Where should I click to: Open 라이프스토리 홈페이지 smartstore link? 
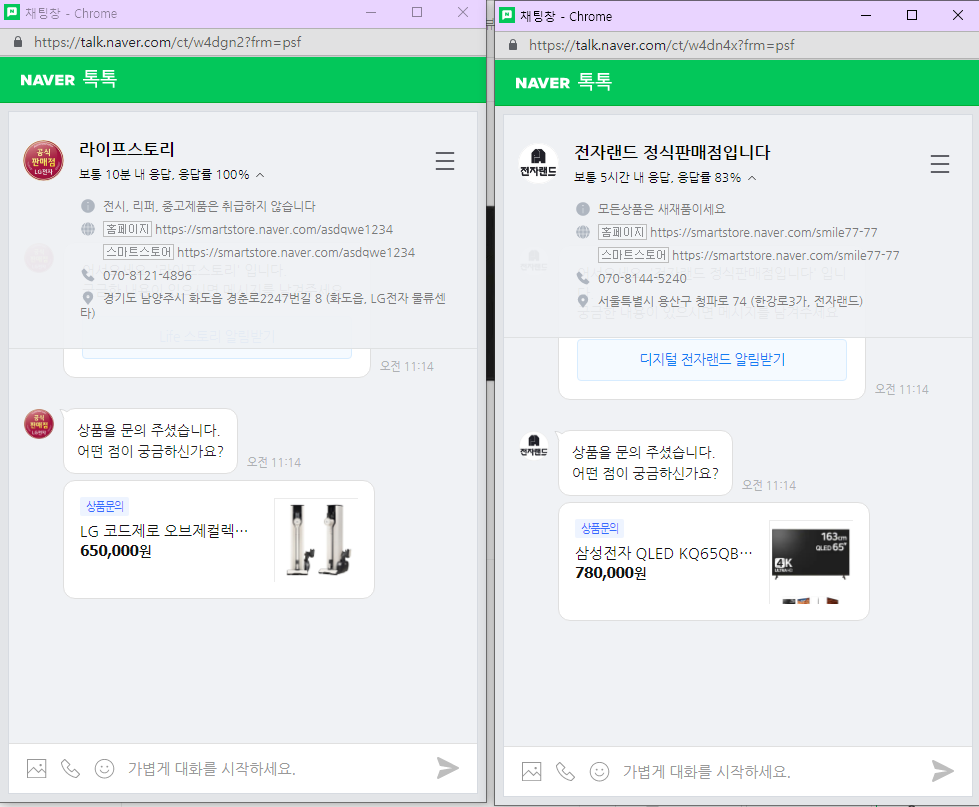click(274, 229)
